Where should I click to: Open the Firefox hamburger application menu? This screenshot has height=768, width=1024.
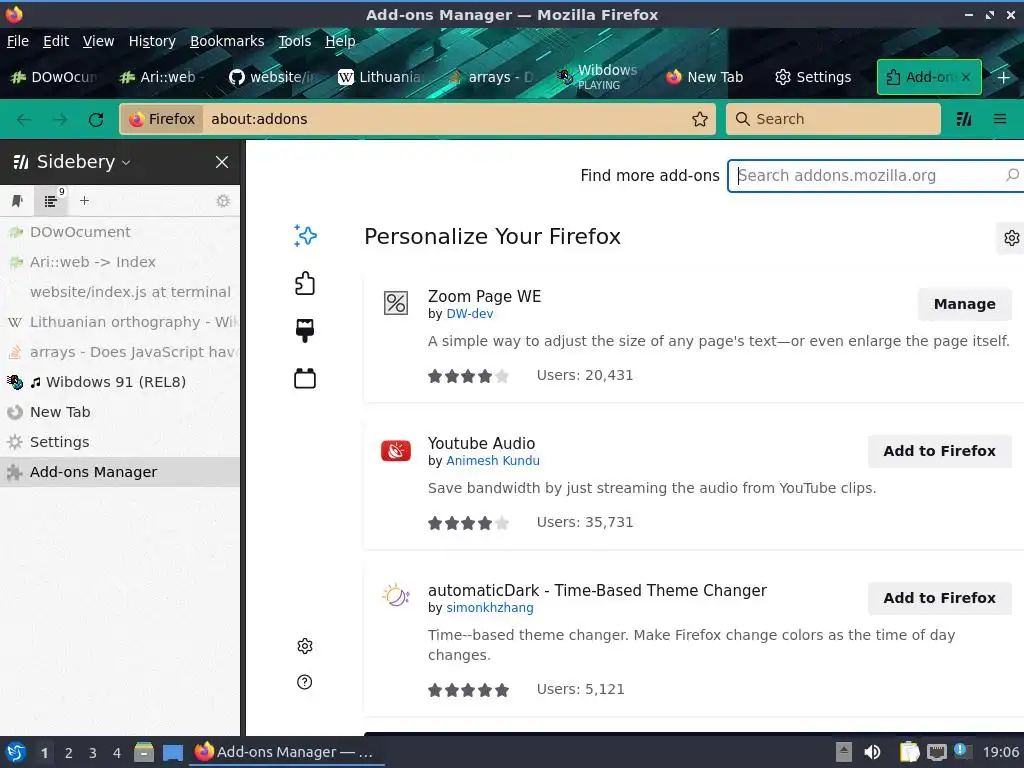tap(1000, 119)
